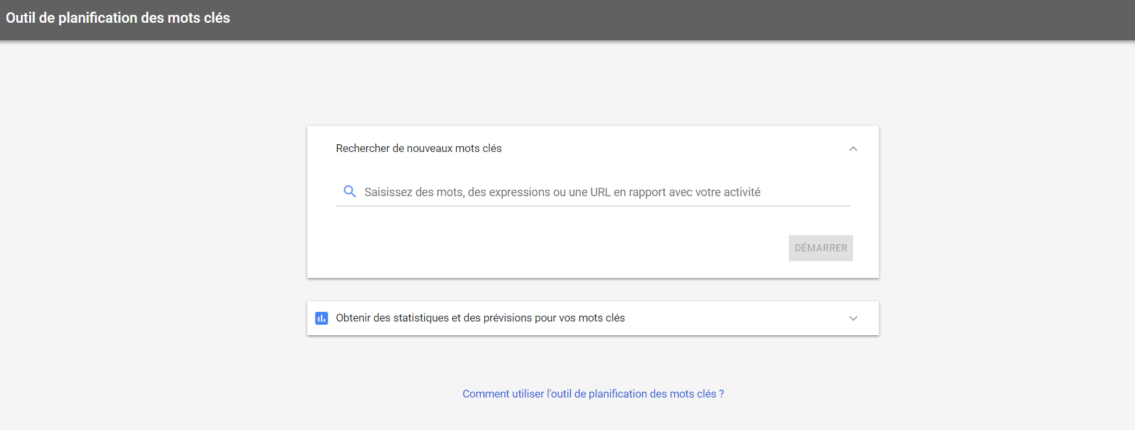Expand the Obtenir des statistiques panel chevron
1135x430 pixels.
pos(852,318)
